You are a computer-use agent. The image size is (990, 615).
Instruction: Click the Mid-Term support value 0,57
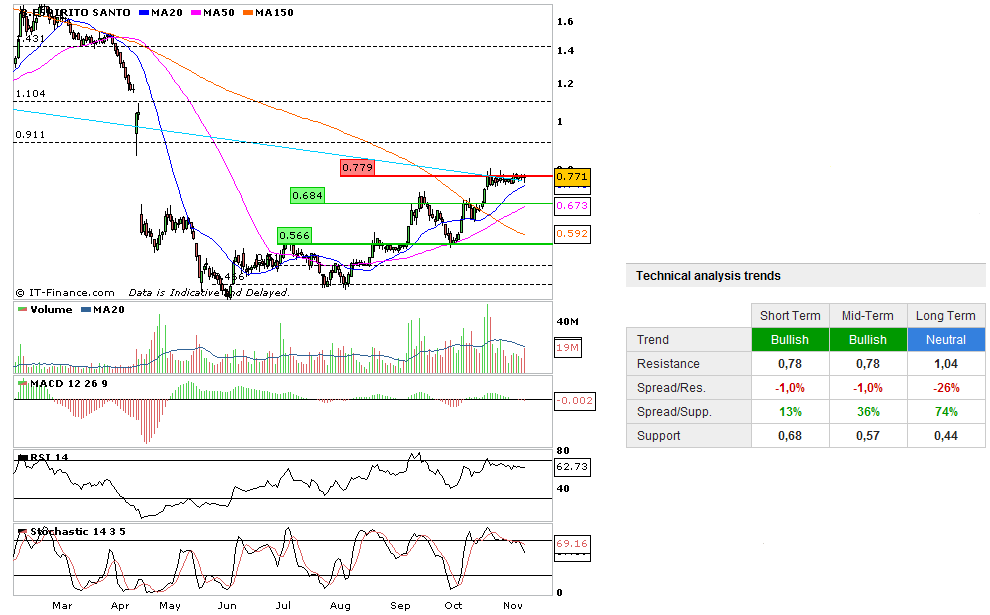click(868, 436)
